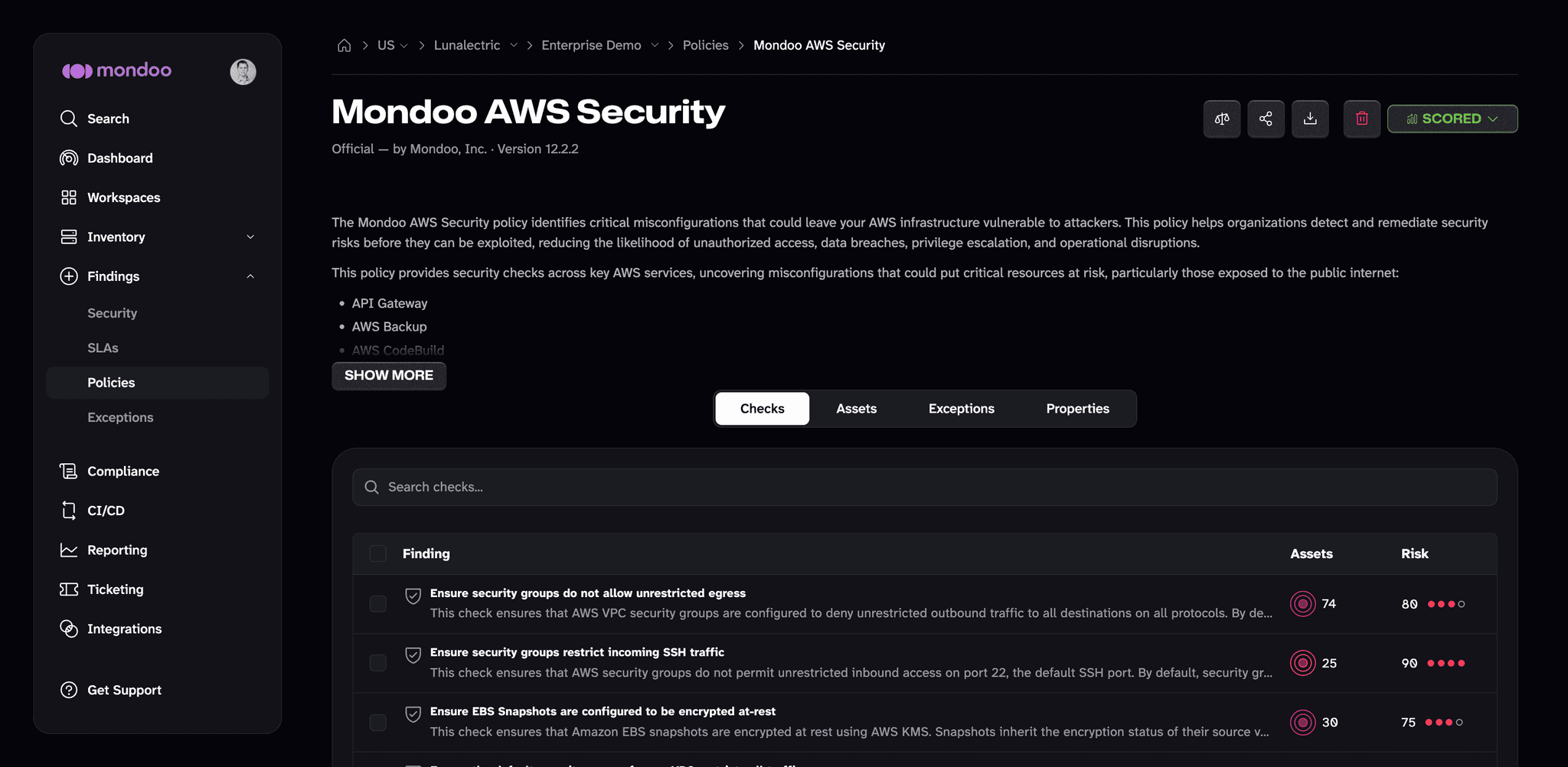Download the policy using download icon
The image size is (1568, 767).
point(1310,119)
